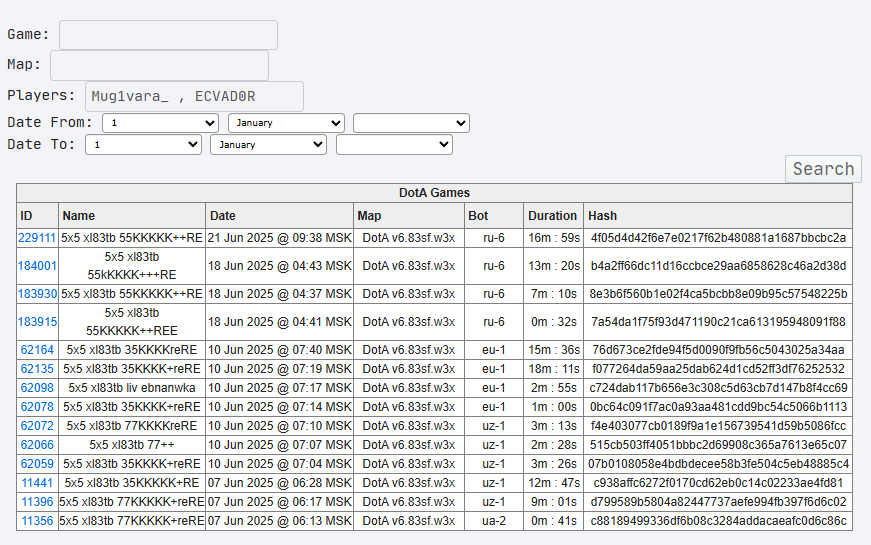Open the Date From day dropdown
The height and width of the screenshot is (545, 871).
pos(161,123)
